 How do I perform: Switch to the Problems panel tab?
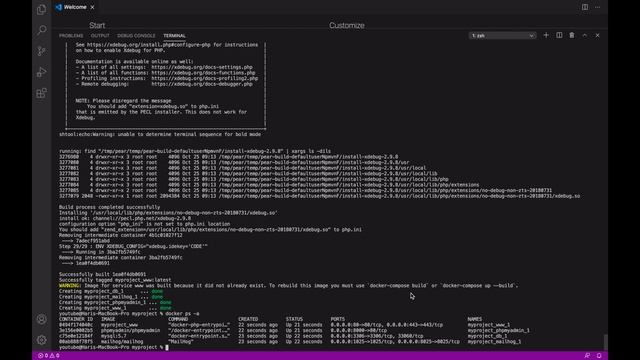pyautogui.click(x=71, y=36)
